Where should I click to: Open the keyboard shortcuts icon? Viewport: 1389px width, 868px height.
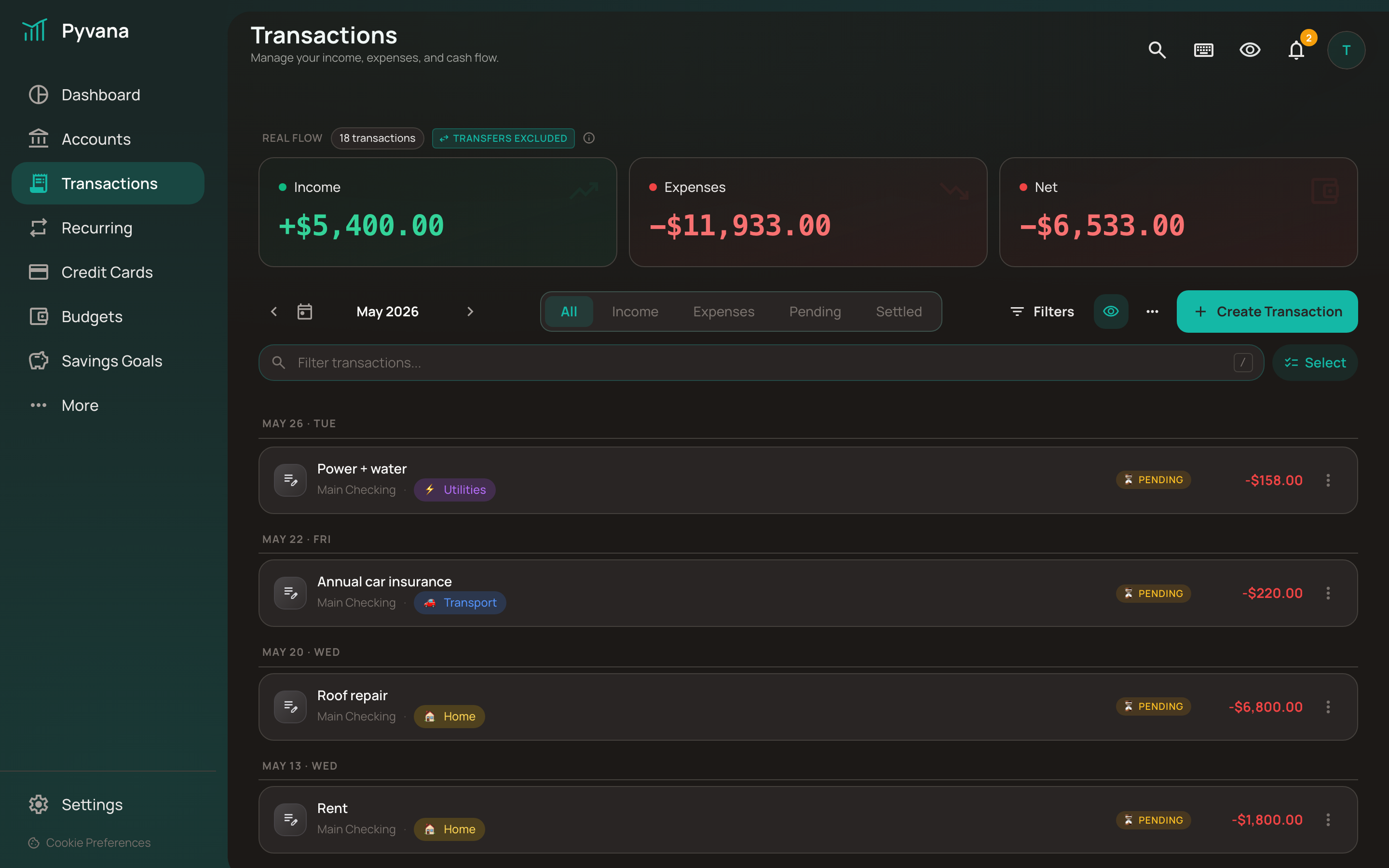click(1204, 50)
